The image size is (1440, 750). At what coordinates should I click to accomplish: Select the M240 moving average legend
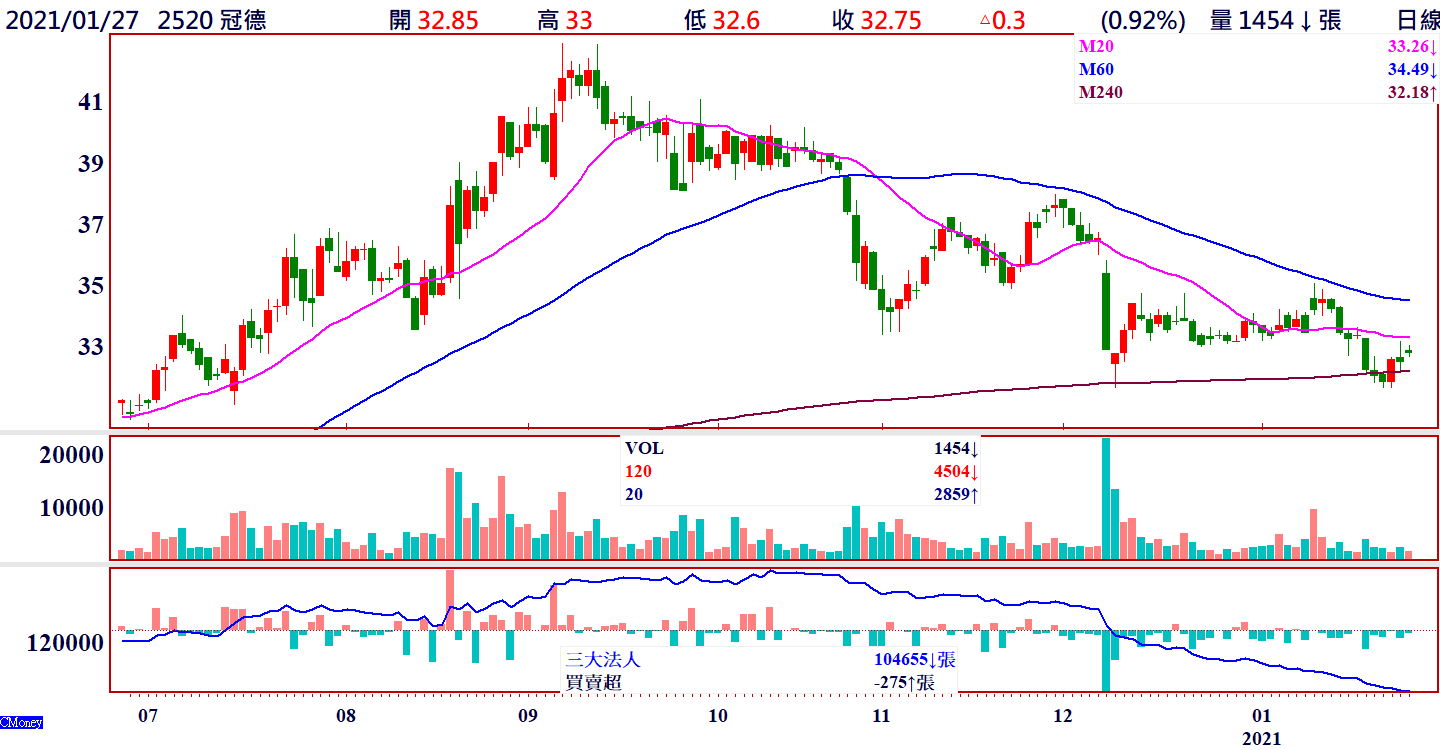point(1100,93)
